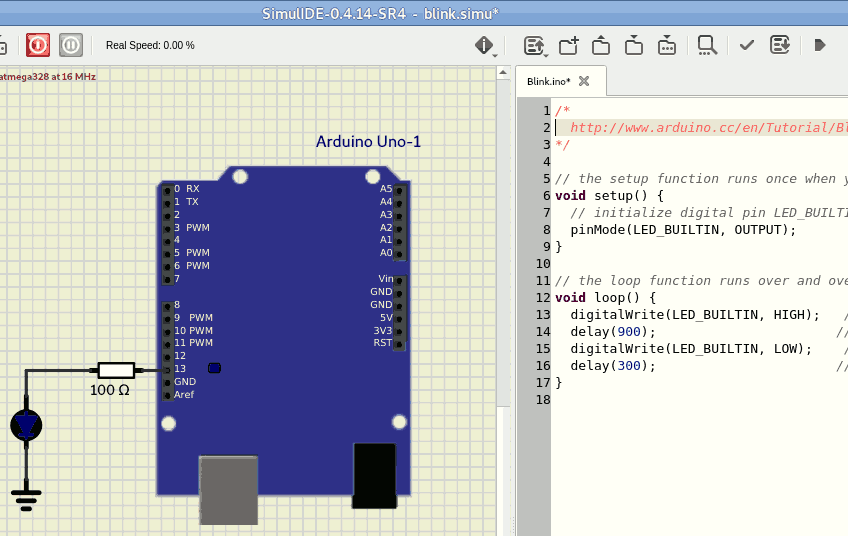
Task: Select the ground symbol in the circuit
Action: click(x=26, y=499)
